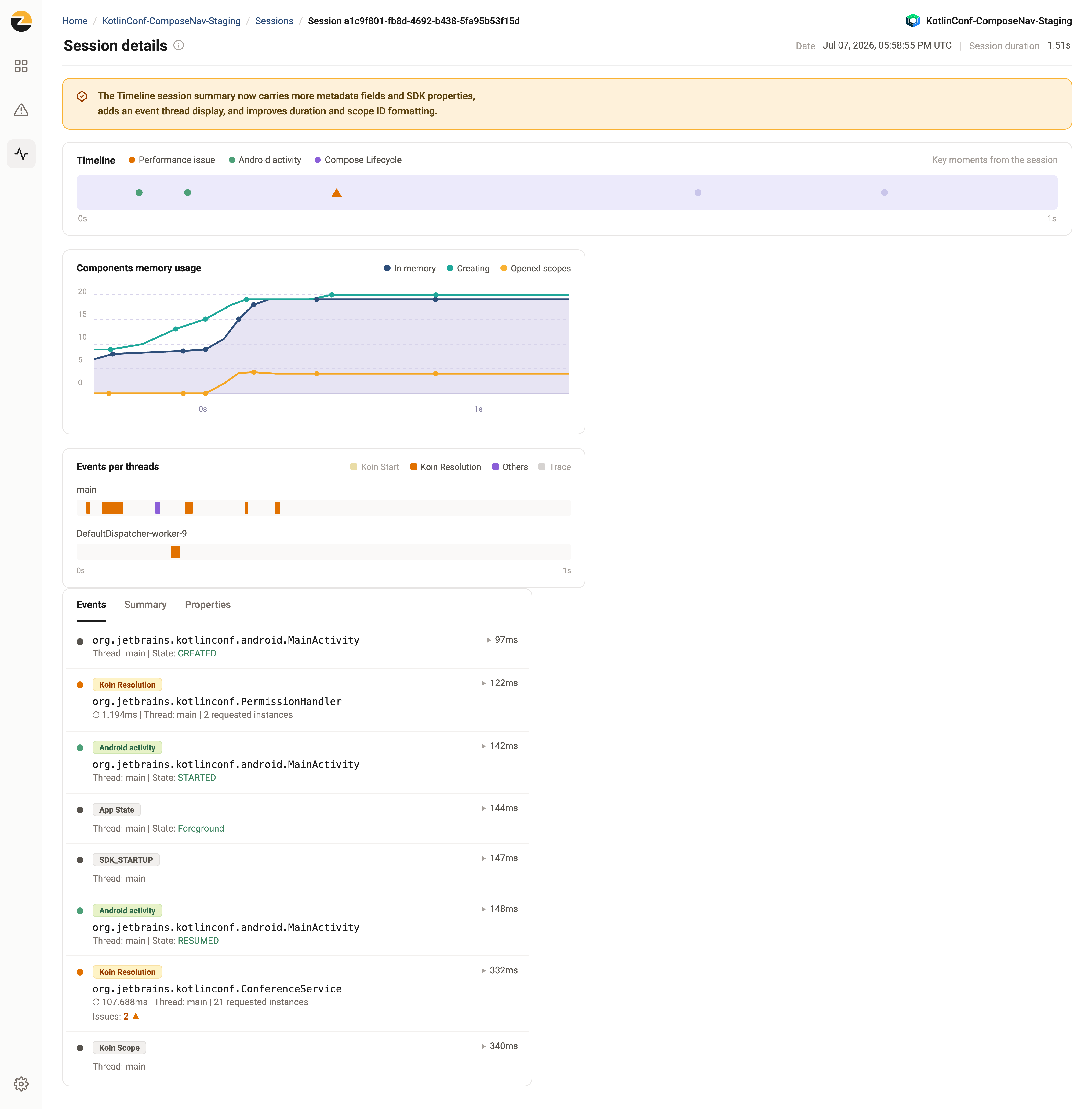Viewport: 1092px width, 1109px height.
Task: Toggle Koin Start legend in Events per threads
Action: tap(374, 467)
